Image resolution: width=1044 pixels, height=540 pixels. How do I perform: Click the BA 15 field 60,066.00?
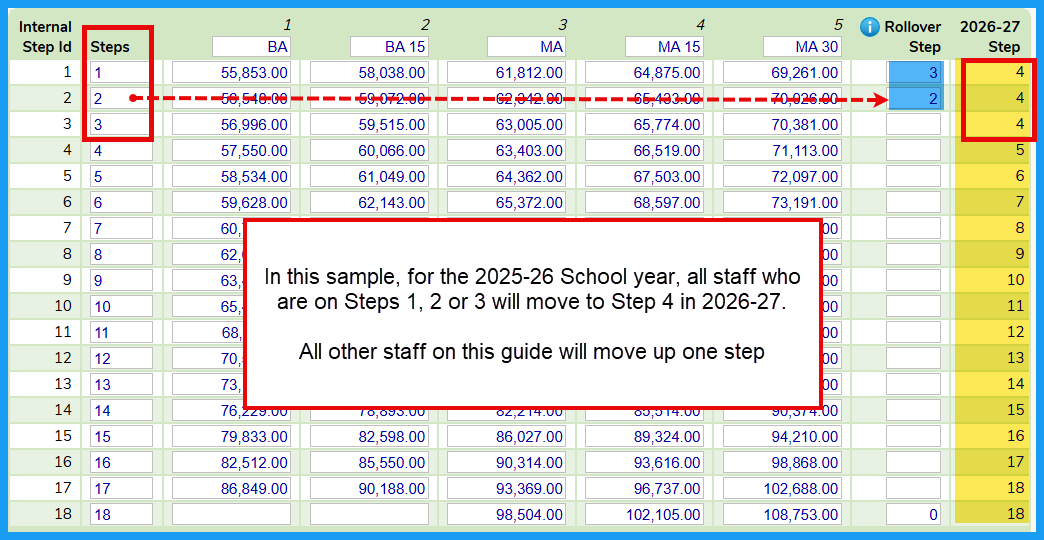click(370, 150)
